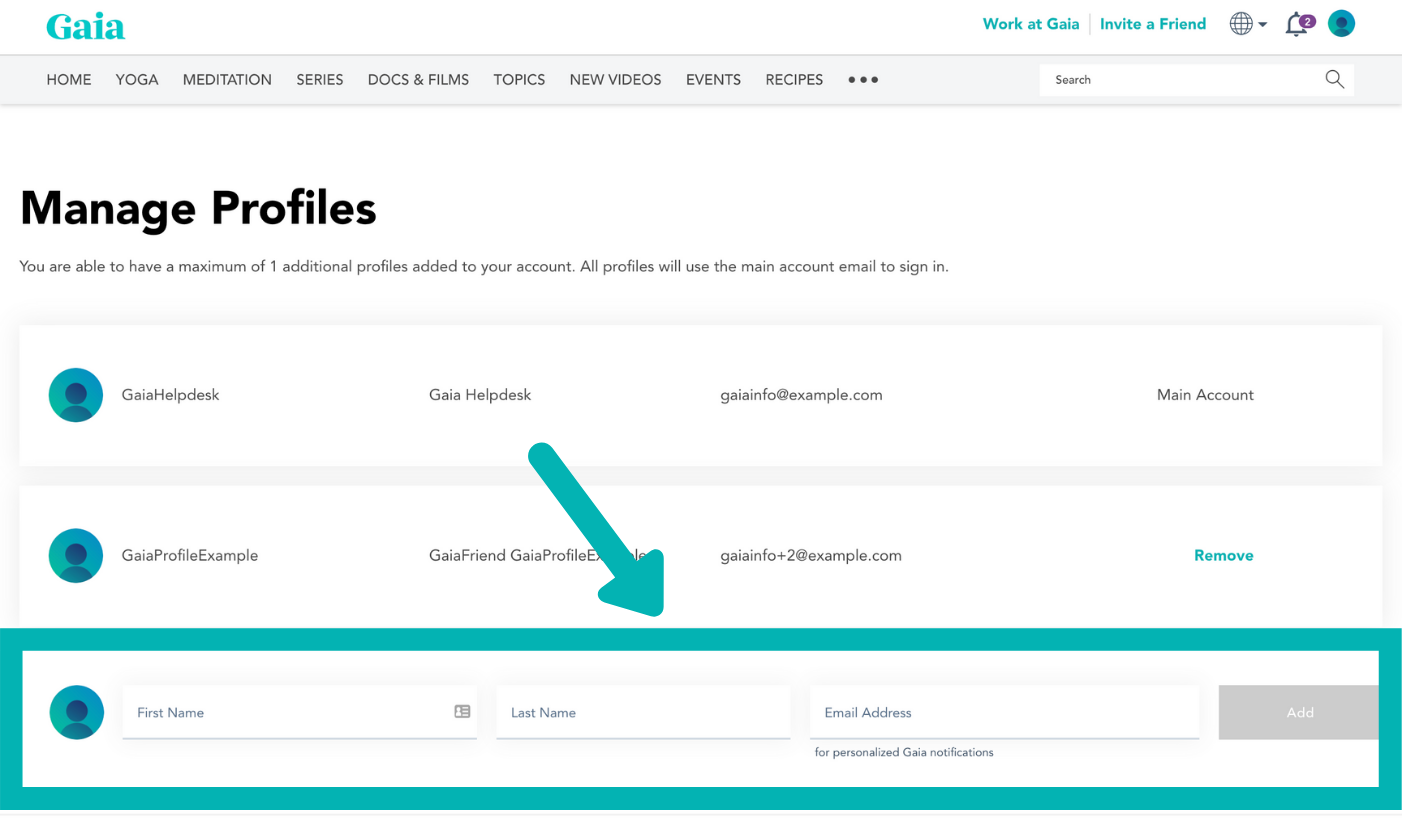Click the gaiainfo@example.com email text
1407x823 pixels.
point(801,395)
